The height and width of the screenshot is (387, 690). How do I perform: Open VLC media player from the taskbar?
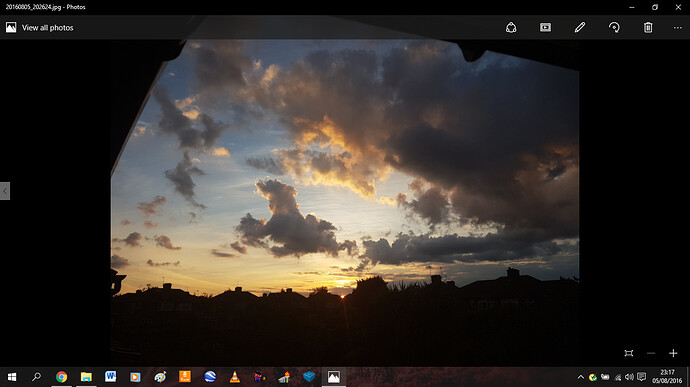[235, 377]
